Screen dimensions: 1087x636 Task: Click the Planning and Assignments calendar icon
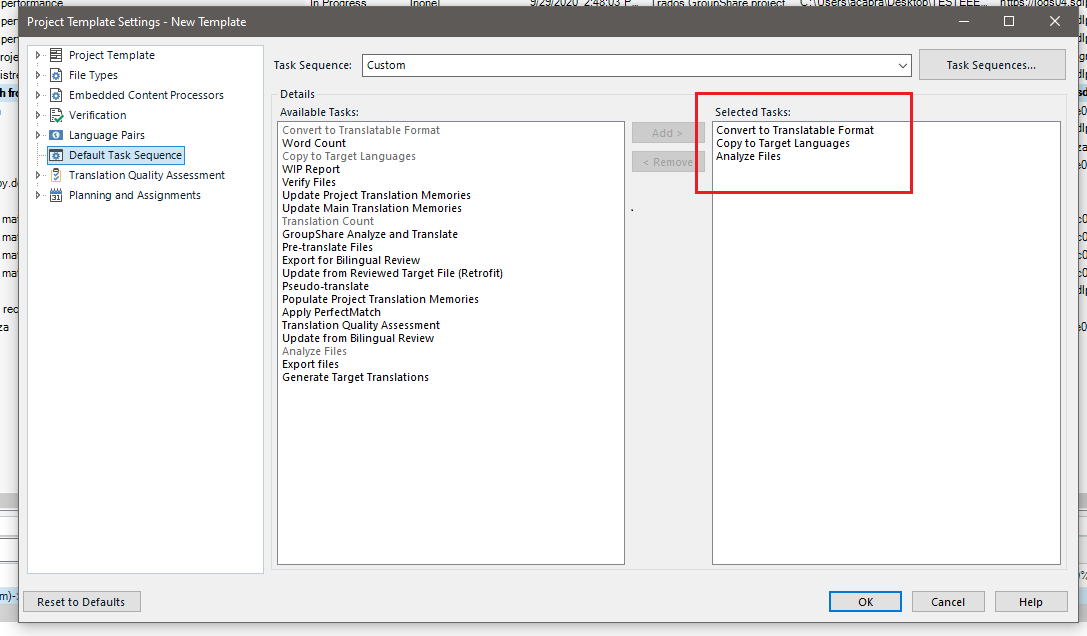coord(56,195)
